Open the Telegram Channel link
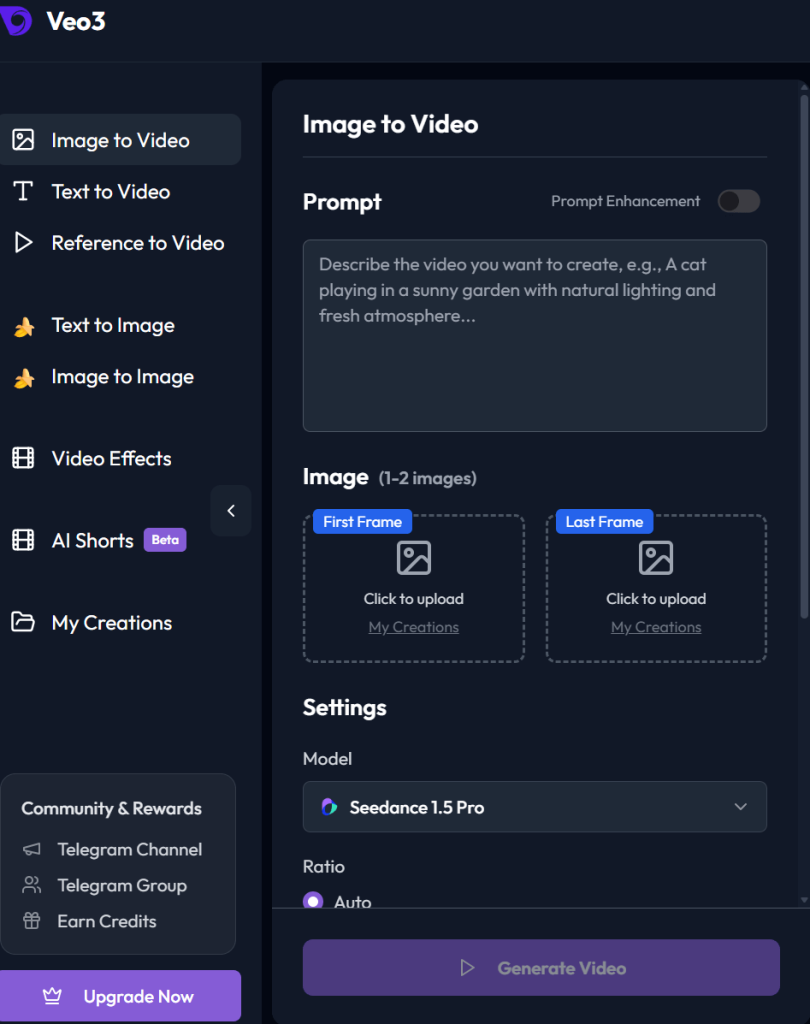810x1024 pixels. tap(129, 850)
